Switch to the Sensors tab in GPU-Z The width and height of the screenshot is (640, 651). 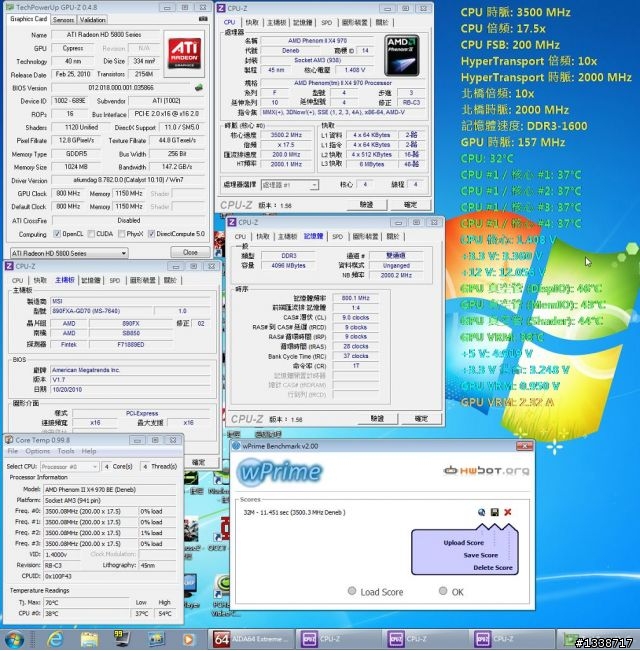pos(64,20)
